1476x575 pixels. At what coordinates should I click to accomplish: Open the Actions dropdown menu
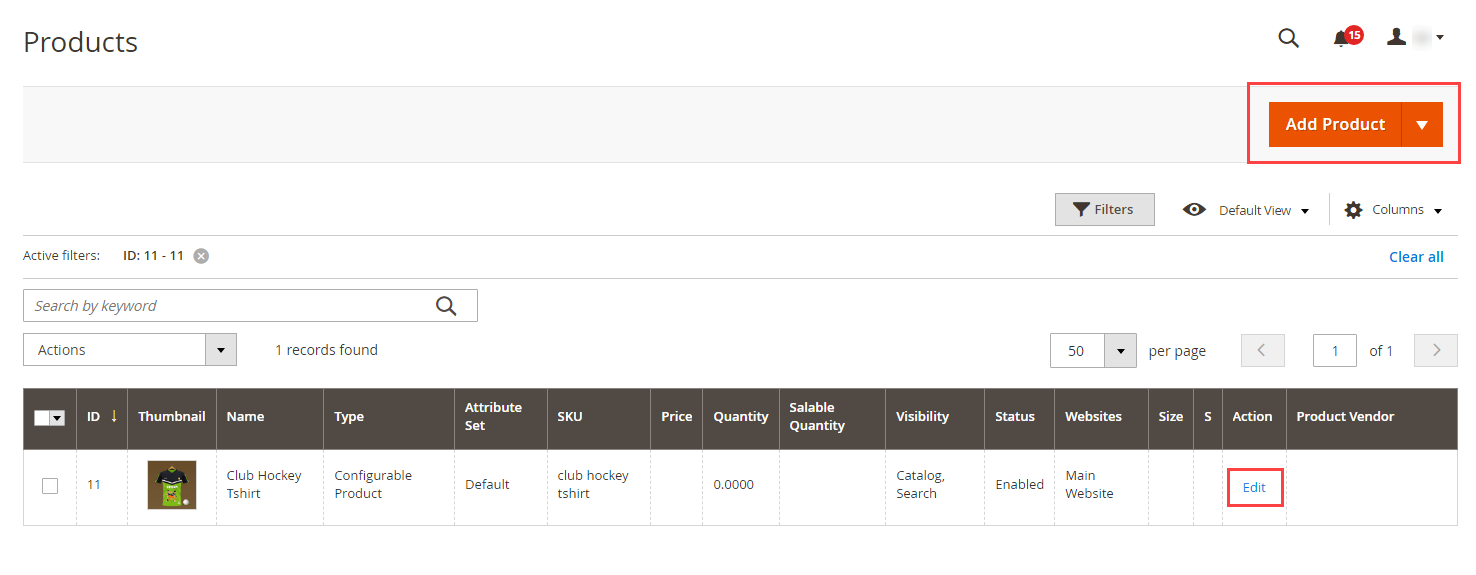[129, 350]
